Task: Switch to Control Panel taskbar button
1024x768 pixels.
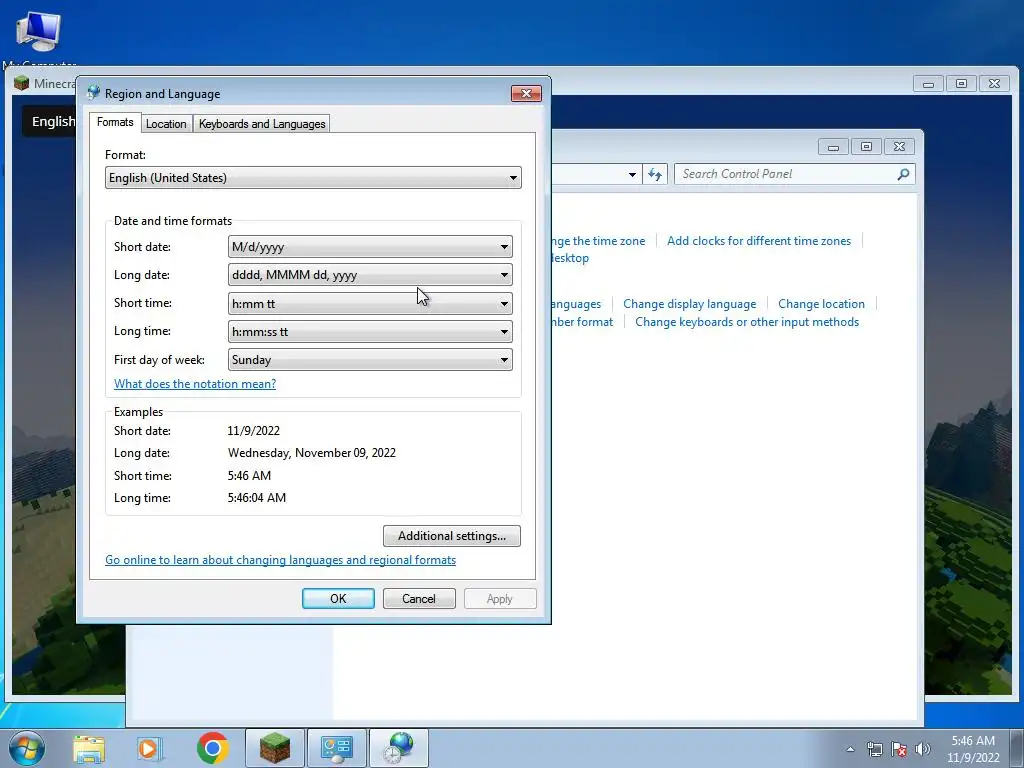Action: [337, 748]
